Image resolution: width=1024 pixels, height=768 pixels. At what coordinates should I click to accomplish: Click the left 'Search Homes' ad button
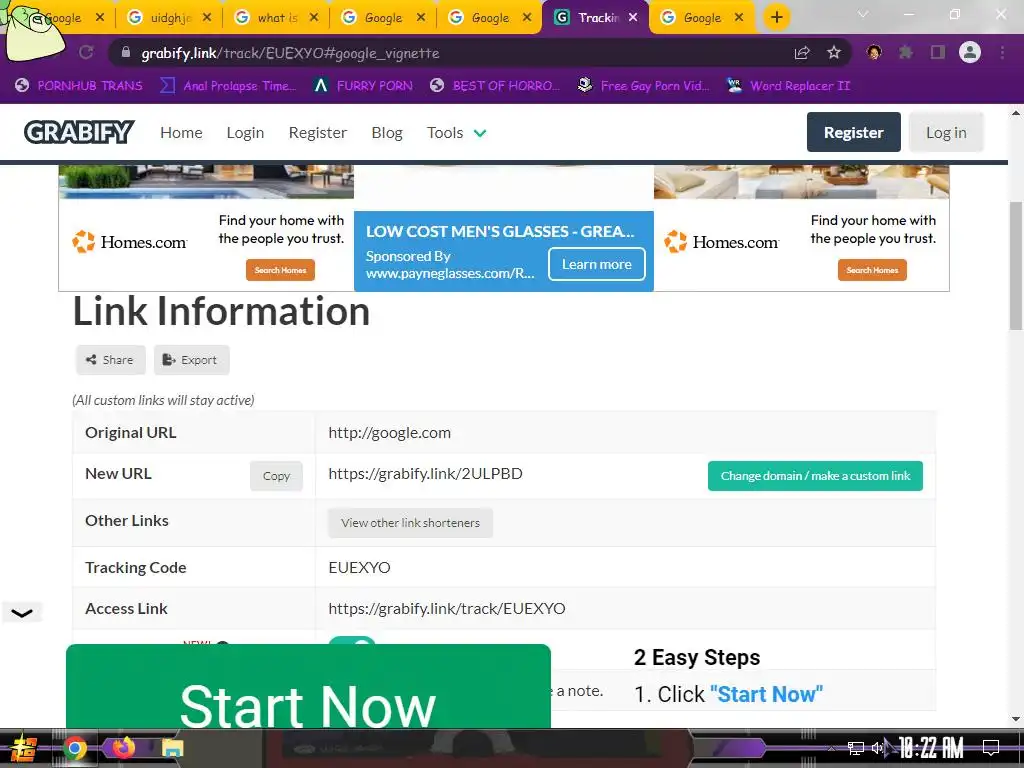[280, 270]
